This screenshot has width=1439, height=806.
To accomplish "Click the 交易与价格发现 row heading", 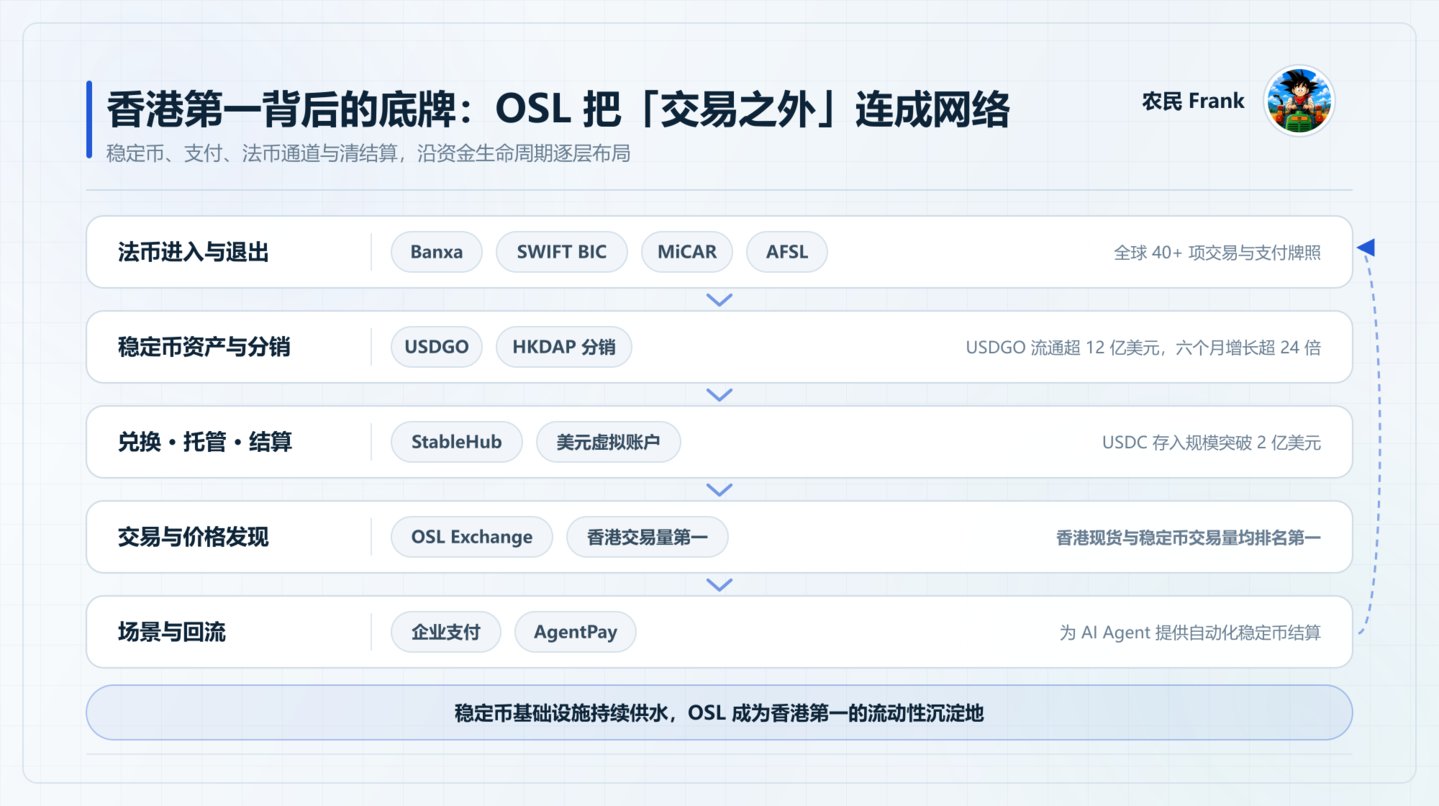I will pos(193,537).
